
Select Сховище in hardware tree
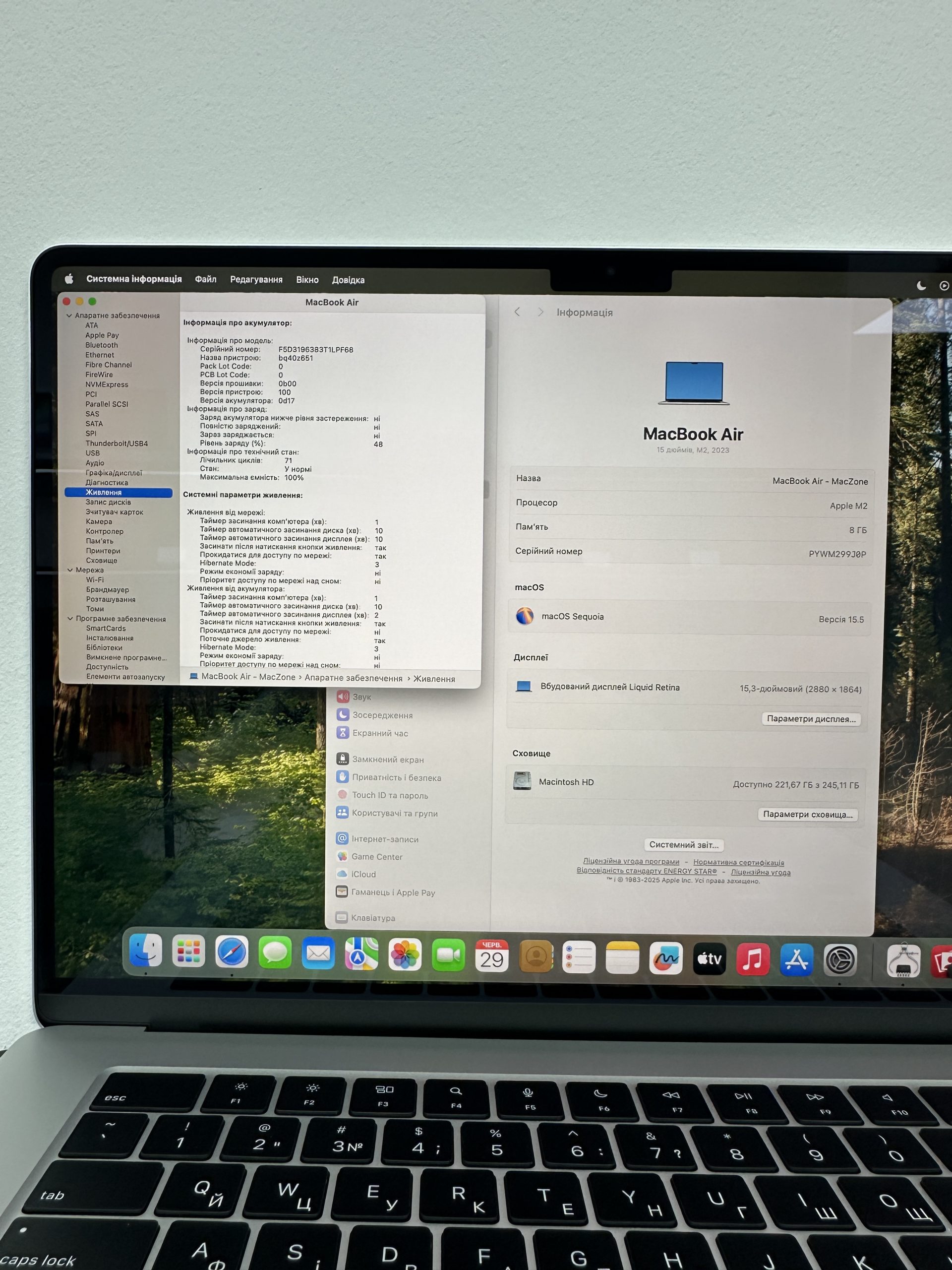pyautogui.click(x=102, y=561)
